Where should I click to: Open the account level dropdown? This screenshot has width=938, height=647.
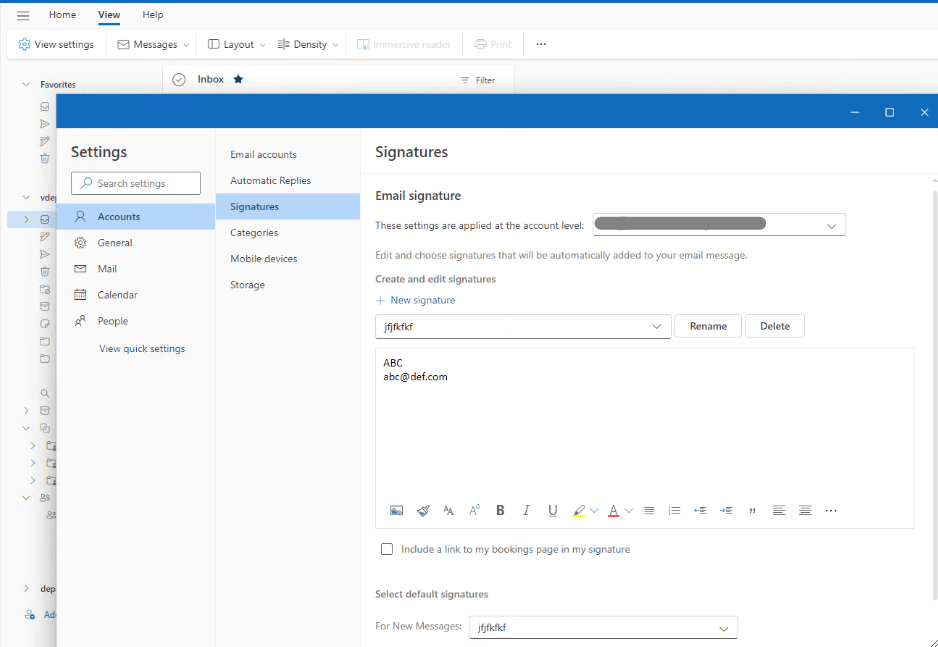[719, 225]
